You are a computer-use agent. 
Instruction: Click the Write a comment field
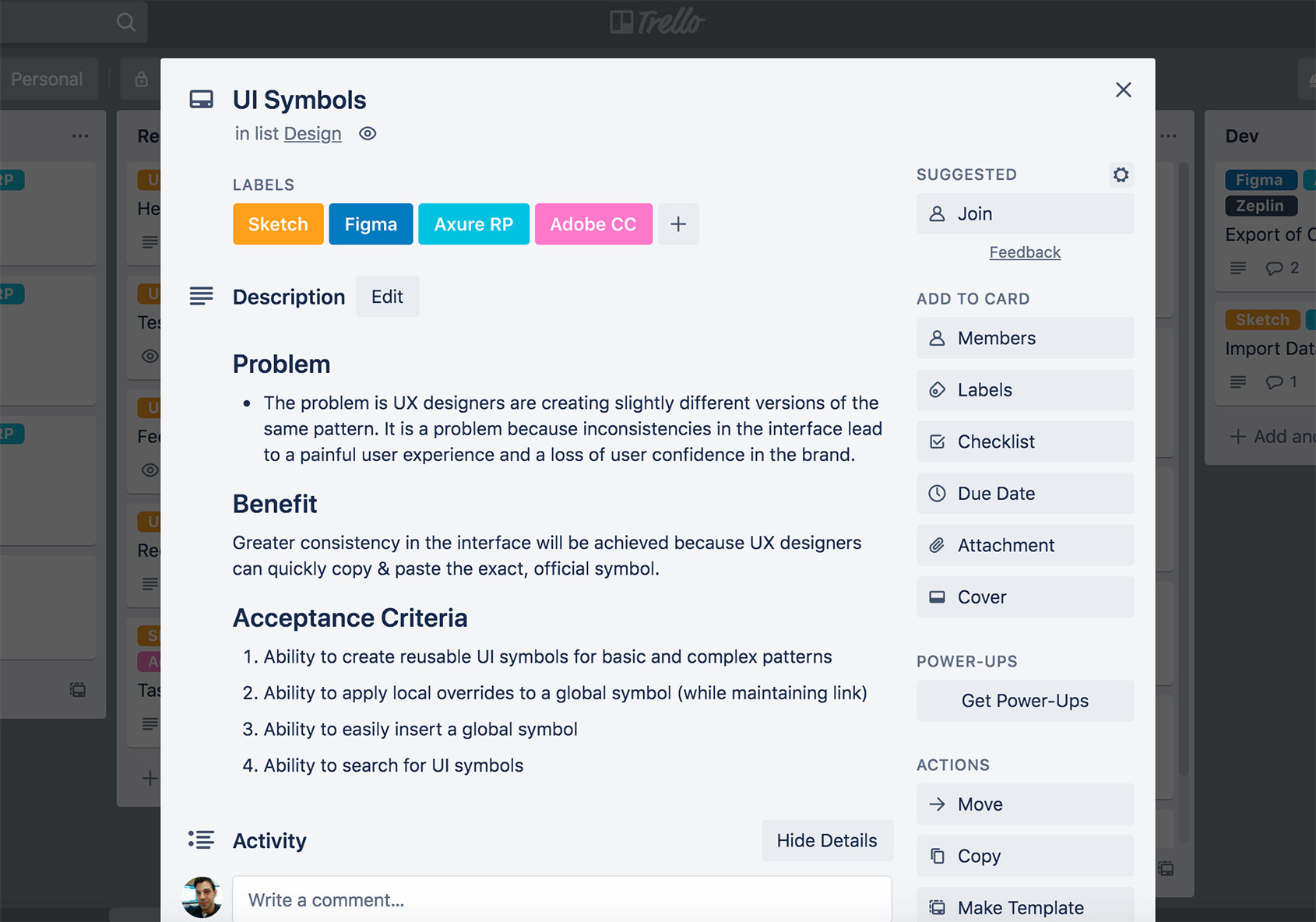561,899
